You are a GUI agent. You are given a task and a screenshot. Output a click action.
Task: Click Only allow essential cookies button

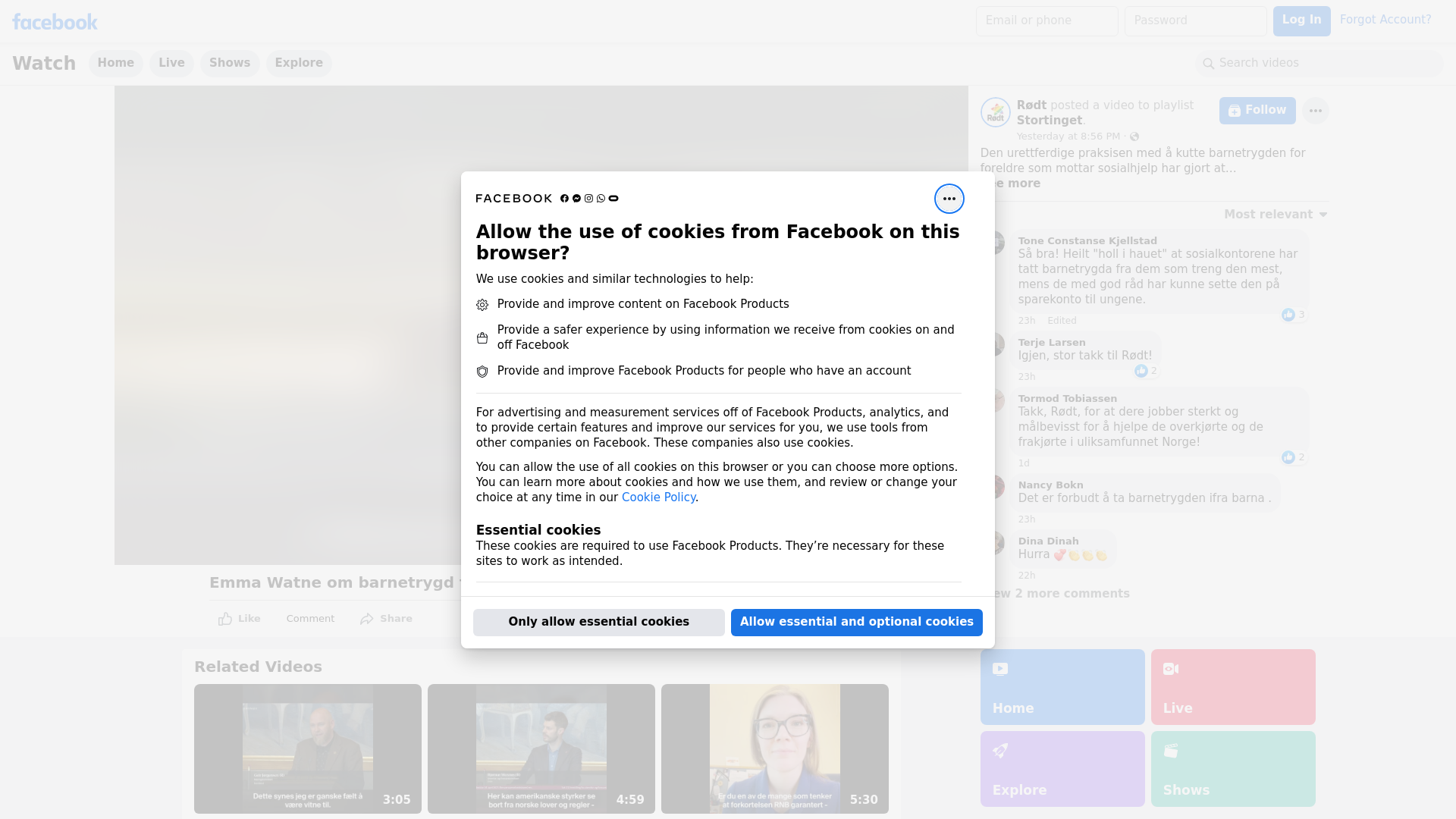[x=598, y=622]
